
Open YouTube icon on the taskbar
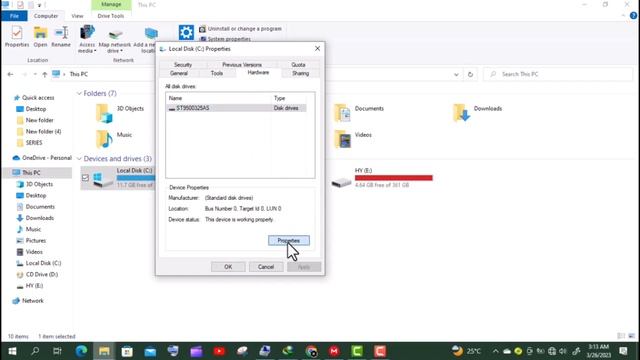(219, 351)
